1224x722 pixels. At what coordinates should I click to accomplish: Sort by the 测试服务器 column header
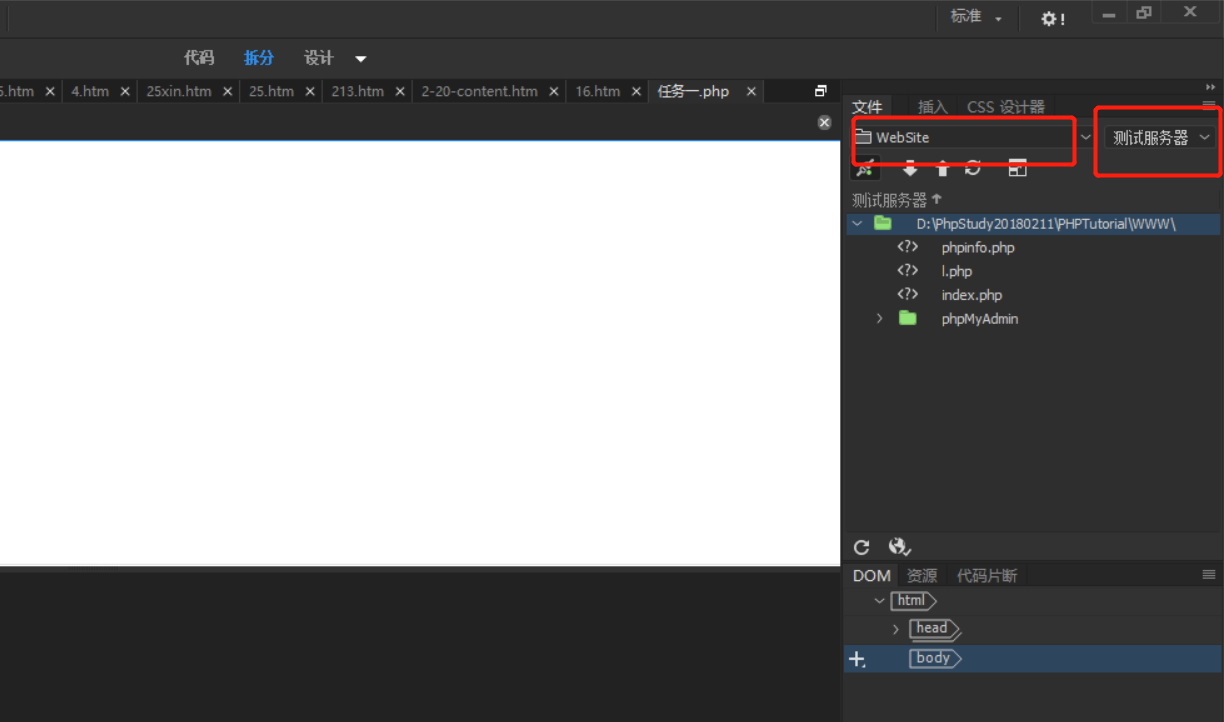(x=897, y=200)
